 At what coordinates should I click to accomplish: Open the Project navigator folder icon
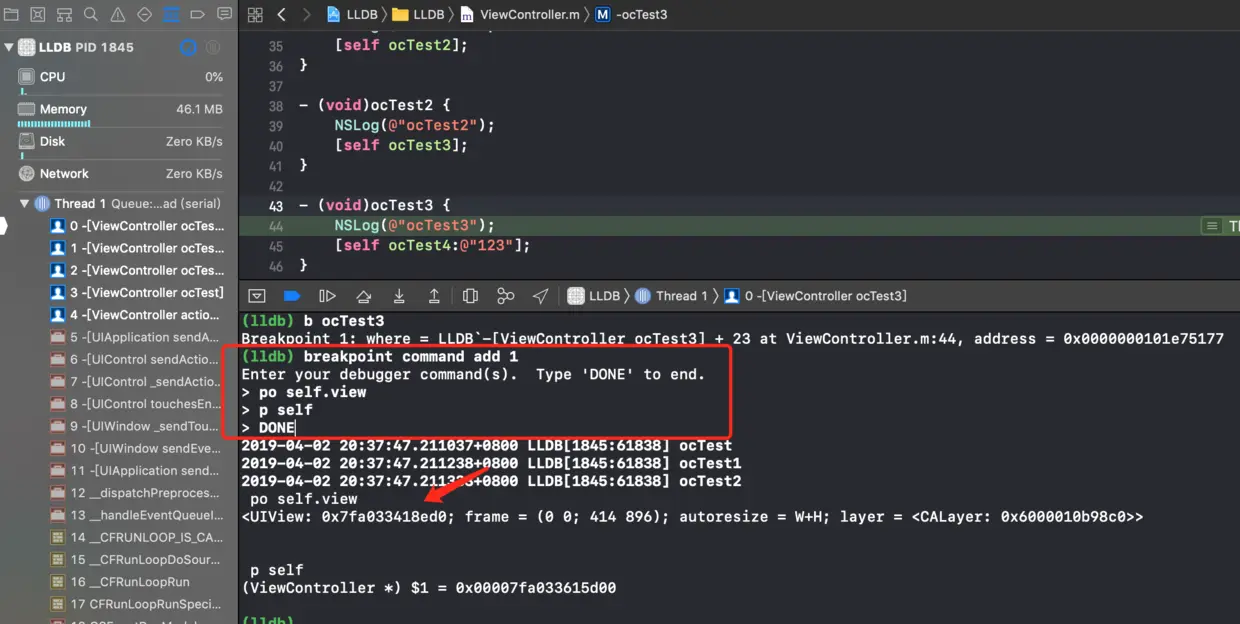13,13
